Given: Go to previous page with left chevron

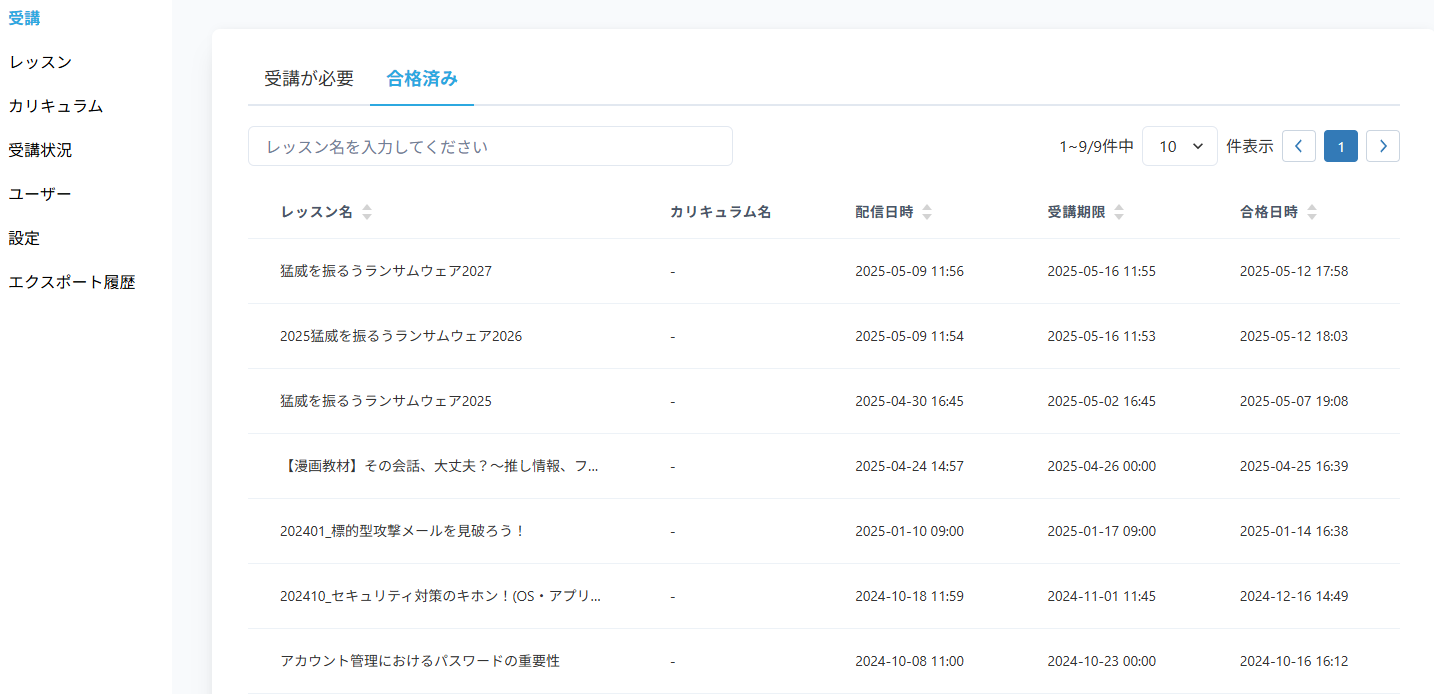Looking at the screenshot, I should pyautogui.click(x=1298, y=146).
